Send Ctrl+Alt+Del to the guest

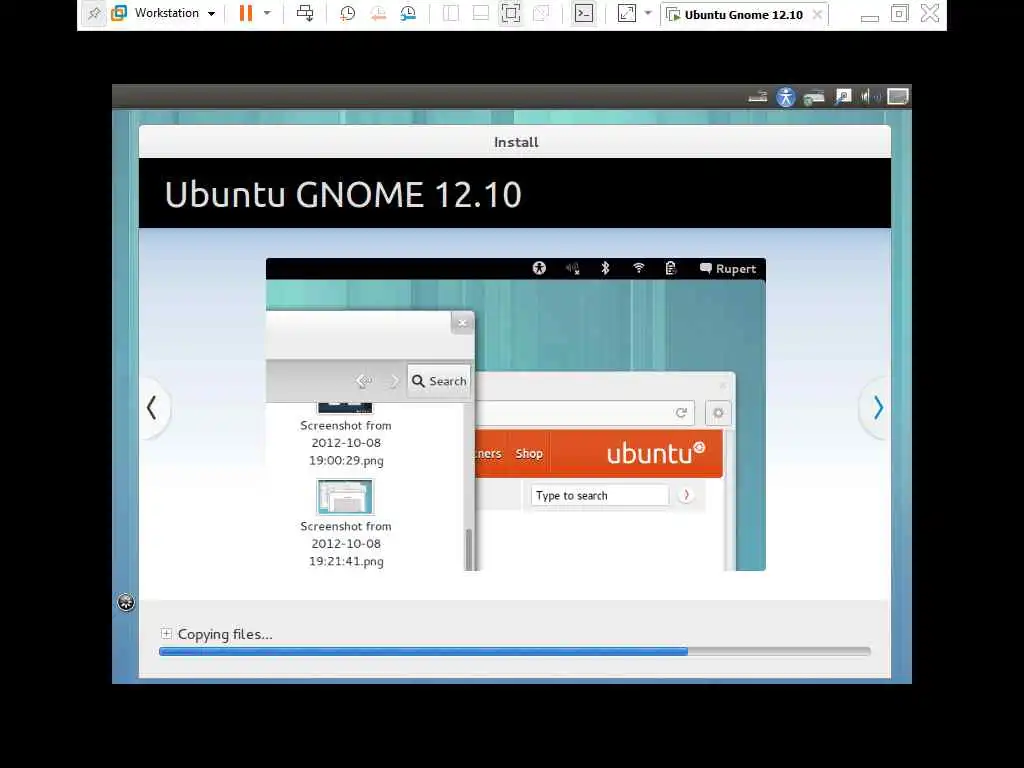click(305, 13)
